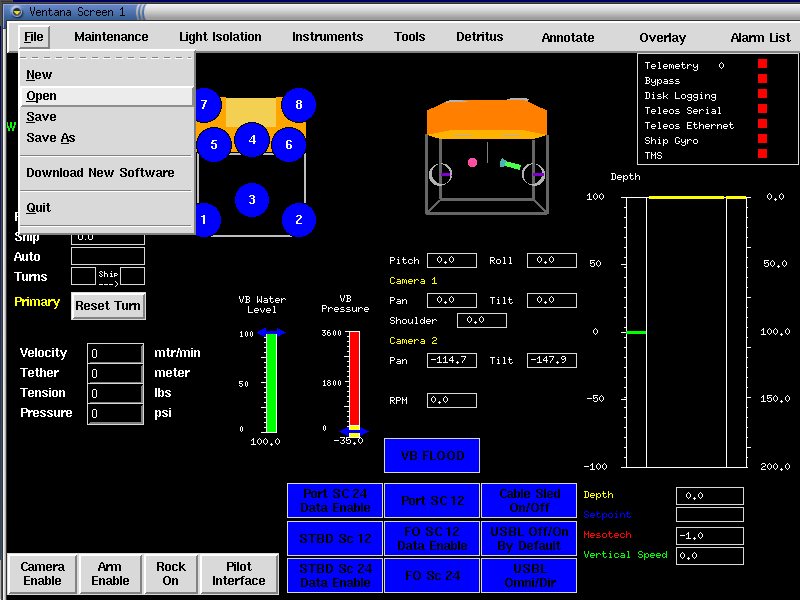
Task: Choose Open from the File menu
Action: coord(106,96)
